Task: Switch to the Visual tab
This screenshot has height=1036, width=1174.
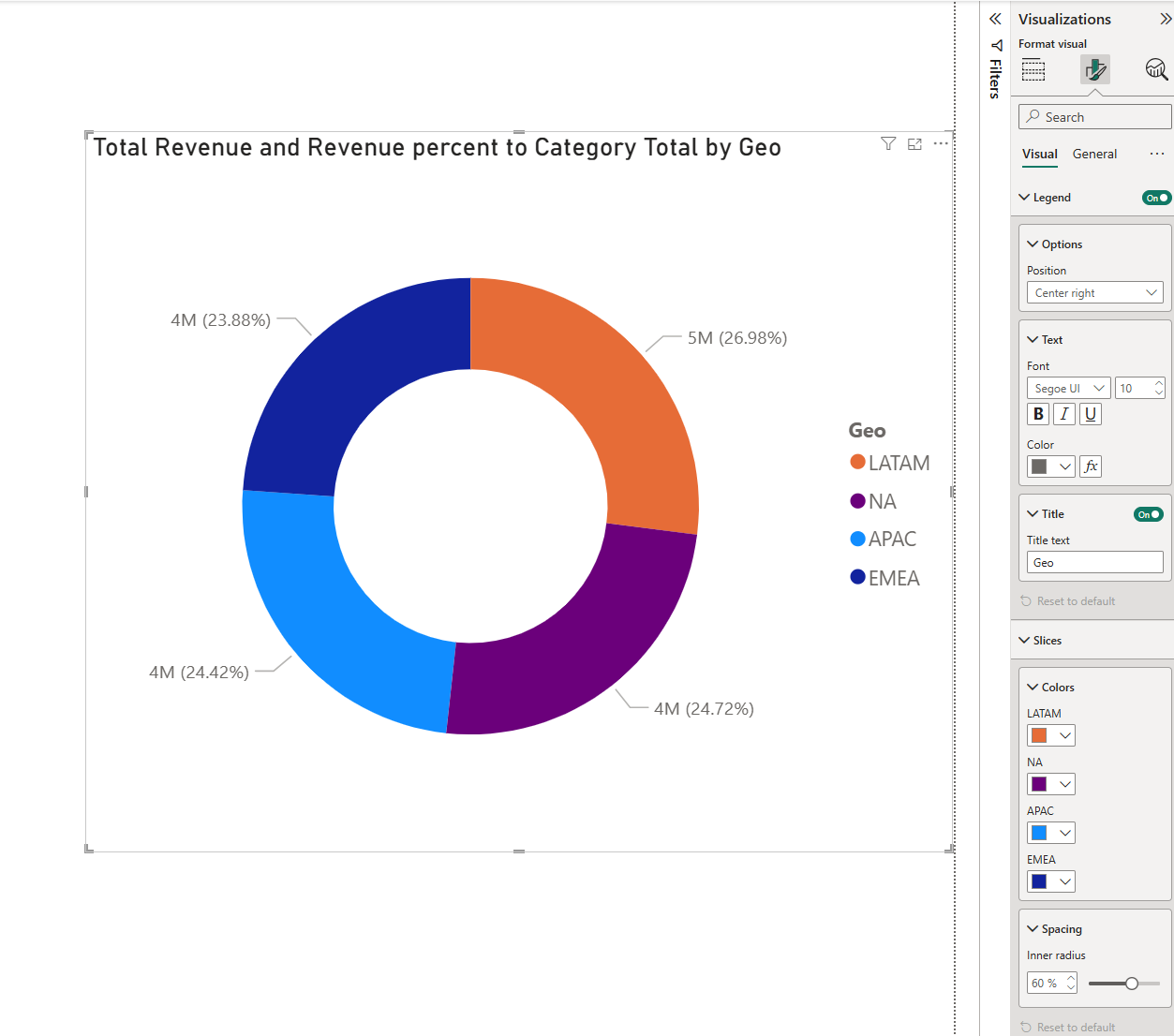Action: pyautogui.click(x=1040, y=154)
